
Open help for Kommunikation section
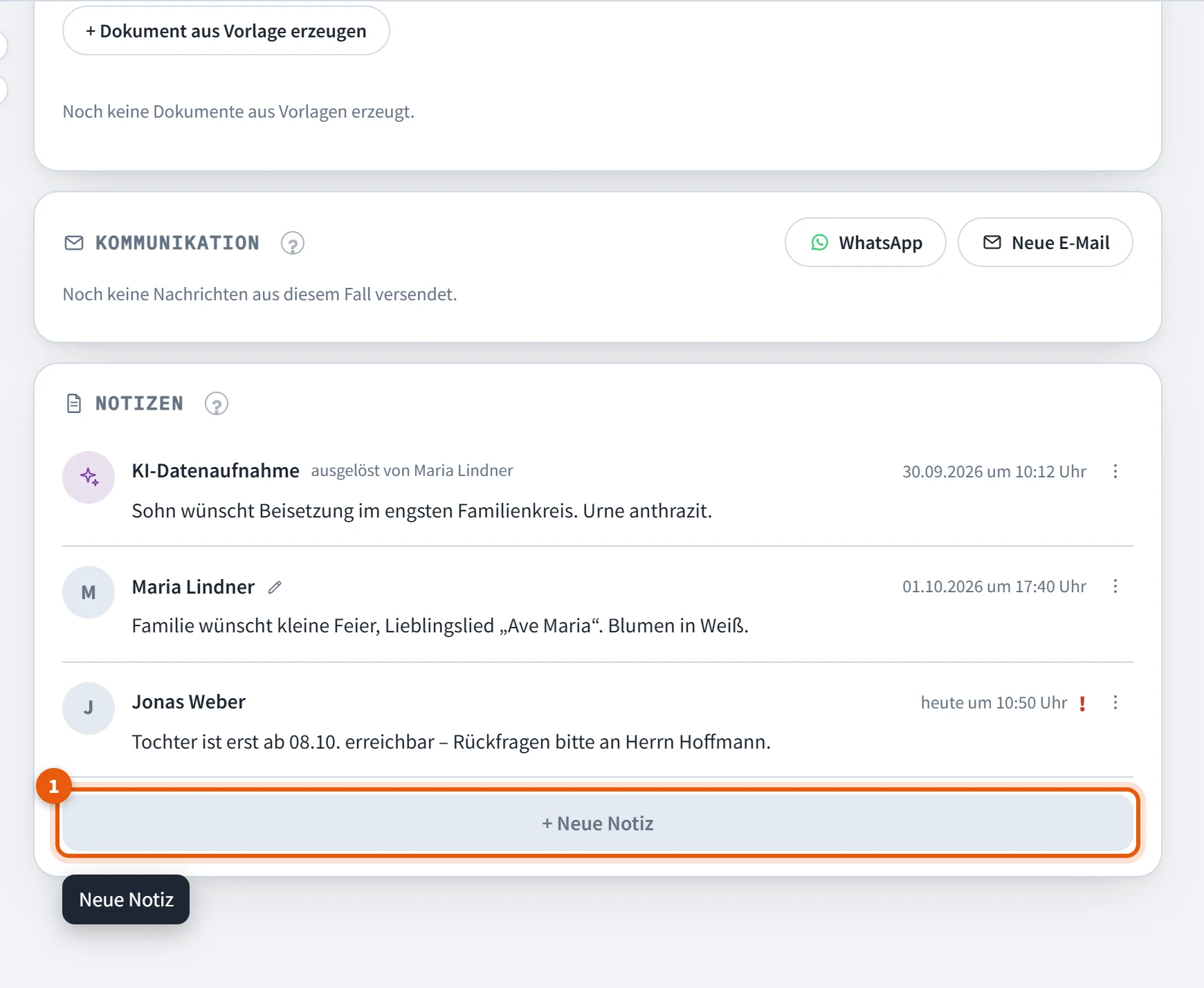pyautogui.click(x=293, y=243)
